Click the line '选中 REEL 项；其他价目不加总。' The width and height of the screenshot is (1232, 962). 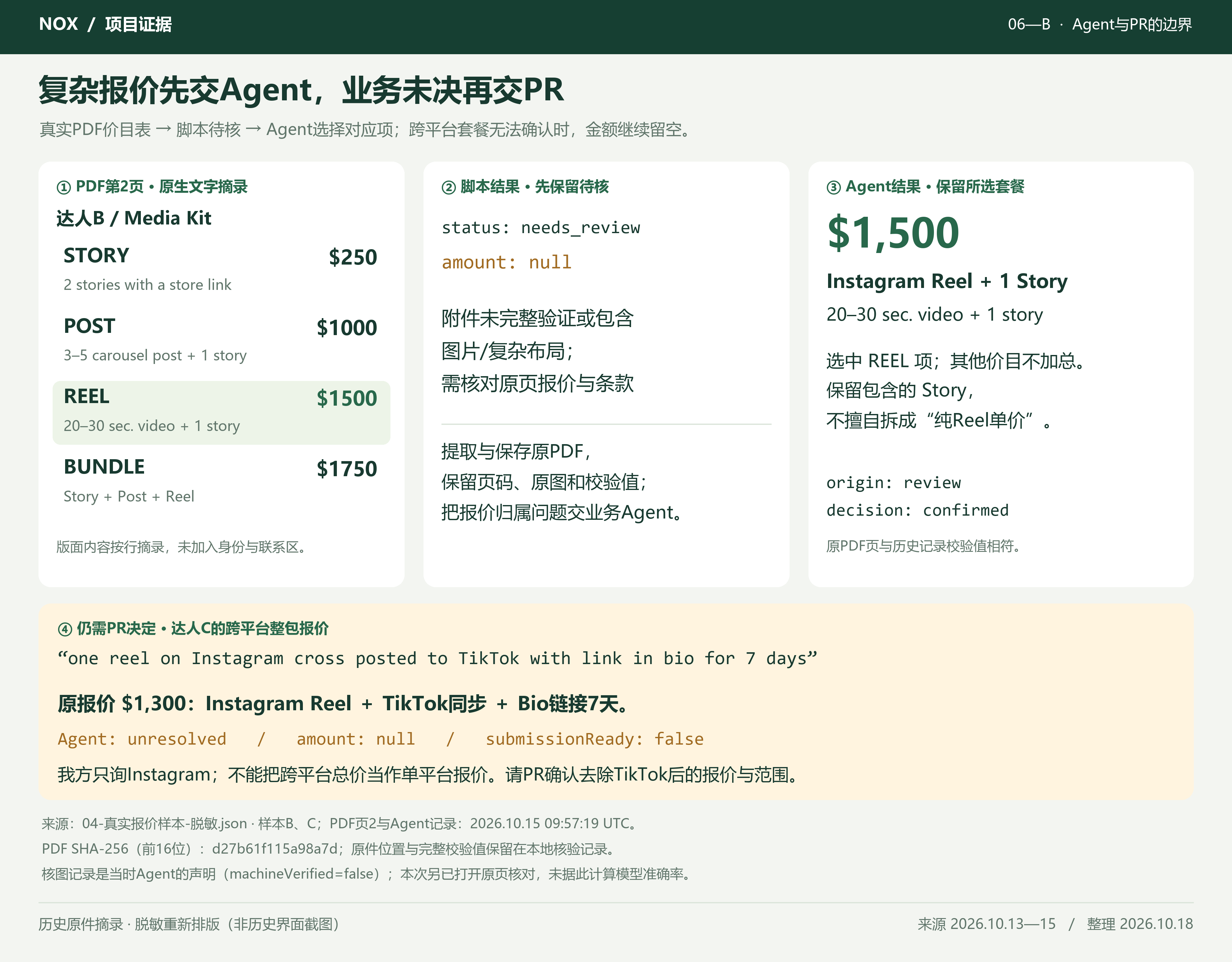pyautogui.click(x=957, y=361)
